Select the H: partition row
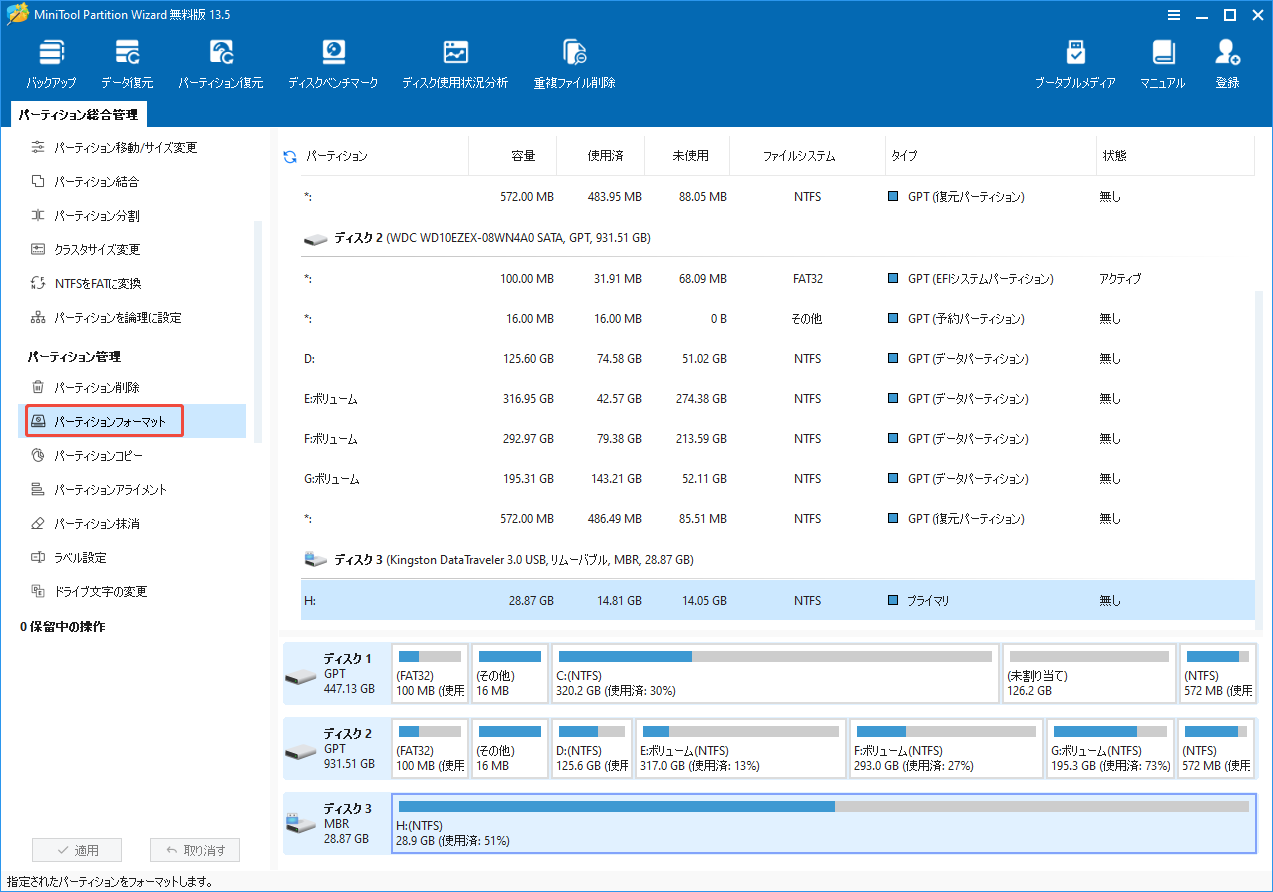Image resolution: width=1273 pixels, height=892 pixels. pos(700,600)
